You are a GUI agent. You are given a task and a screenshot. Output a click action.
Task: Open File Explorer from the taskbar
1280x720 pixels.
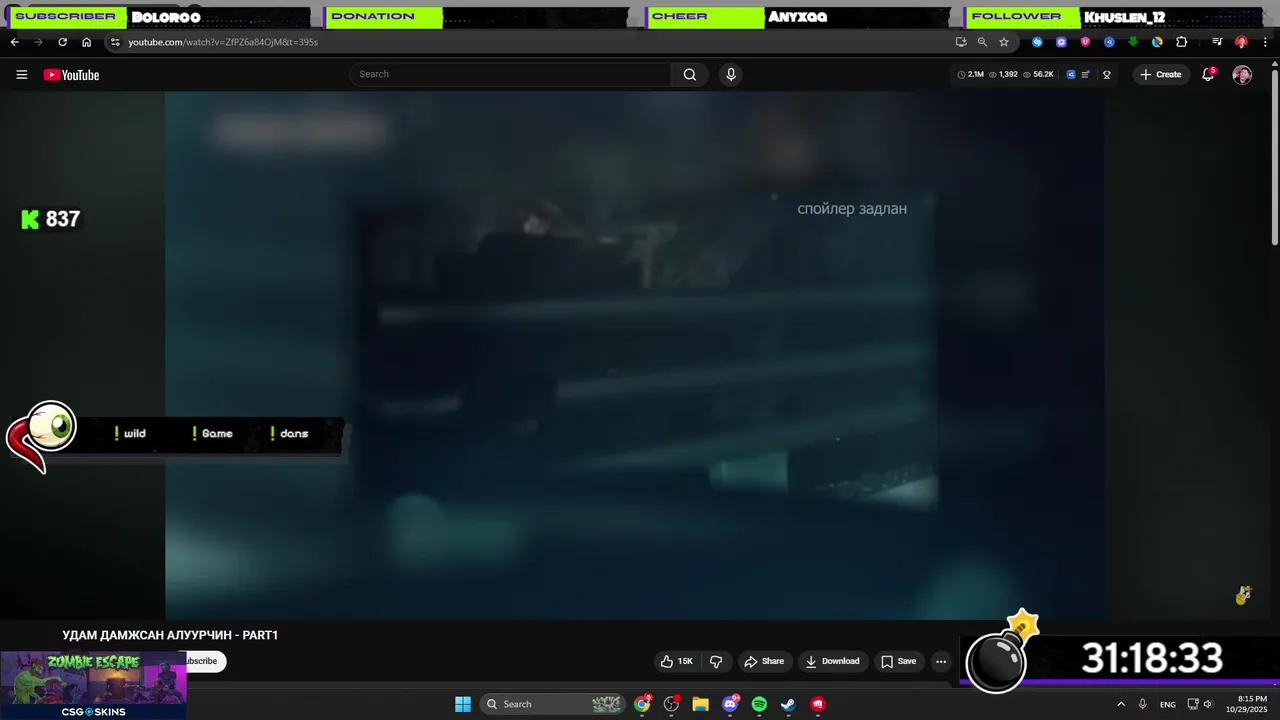[700, 704]
